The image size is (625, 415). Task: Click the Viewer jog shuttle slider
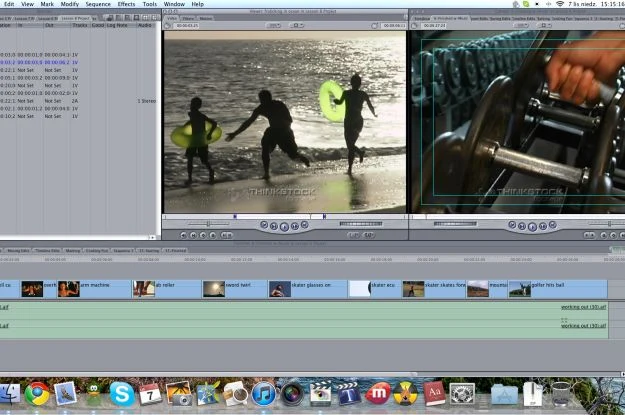point(209,225)
